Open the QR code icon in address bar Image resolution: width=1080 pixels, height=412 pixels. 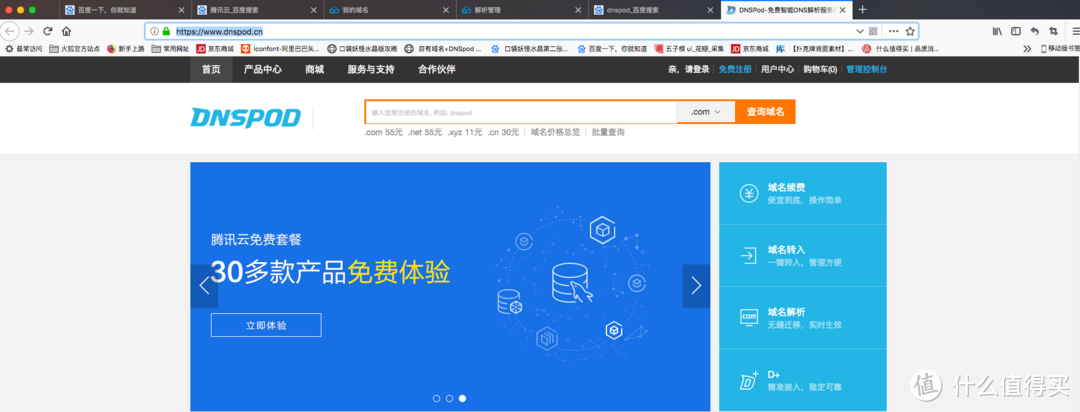coord(873,31)
